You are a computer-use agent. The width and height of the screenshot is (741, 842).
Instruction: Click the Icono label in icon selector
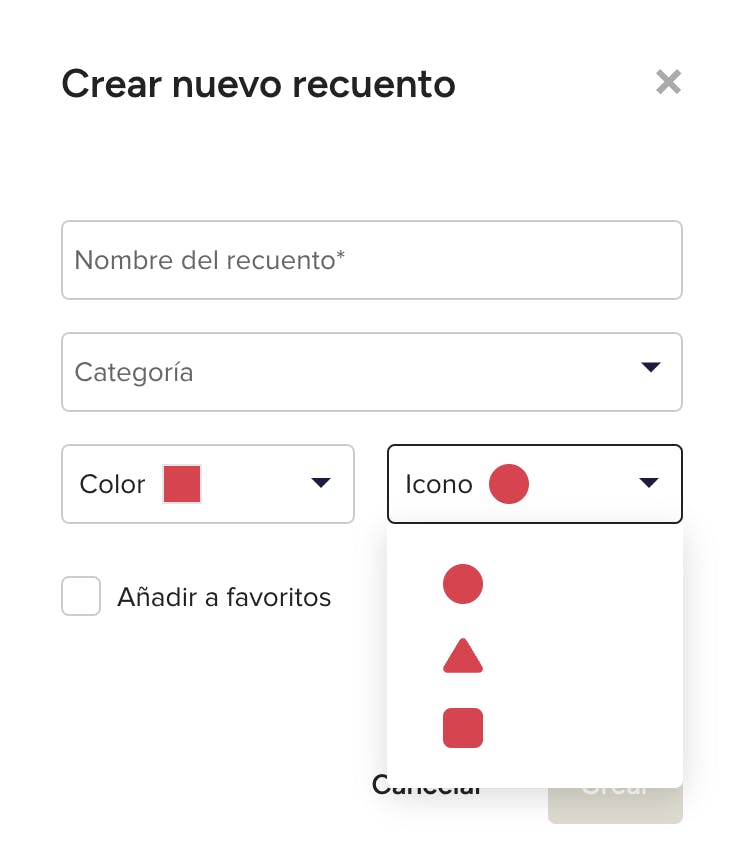pyautogui.click(x=439, y=484)
